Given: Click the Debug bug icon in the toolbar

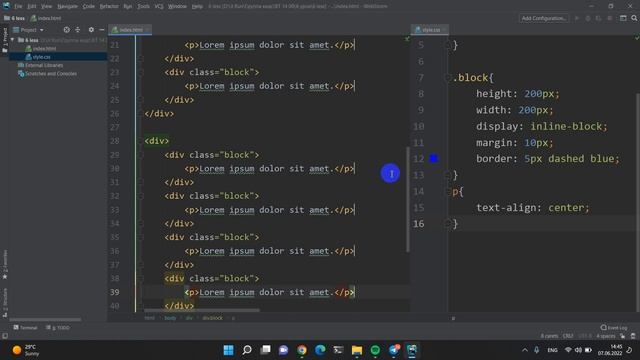Looking at the screenshot, I should (588, 18).
